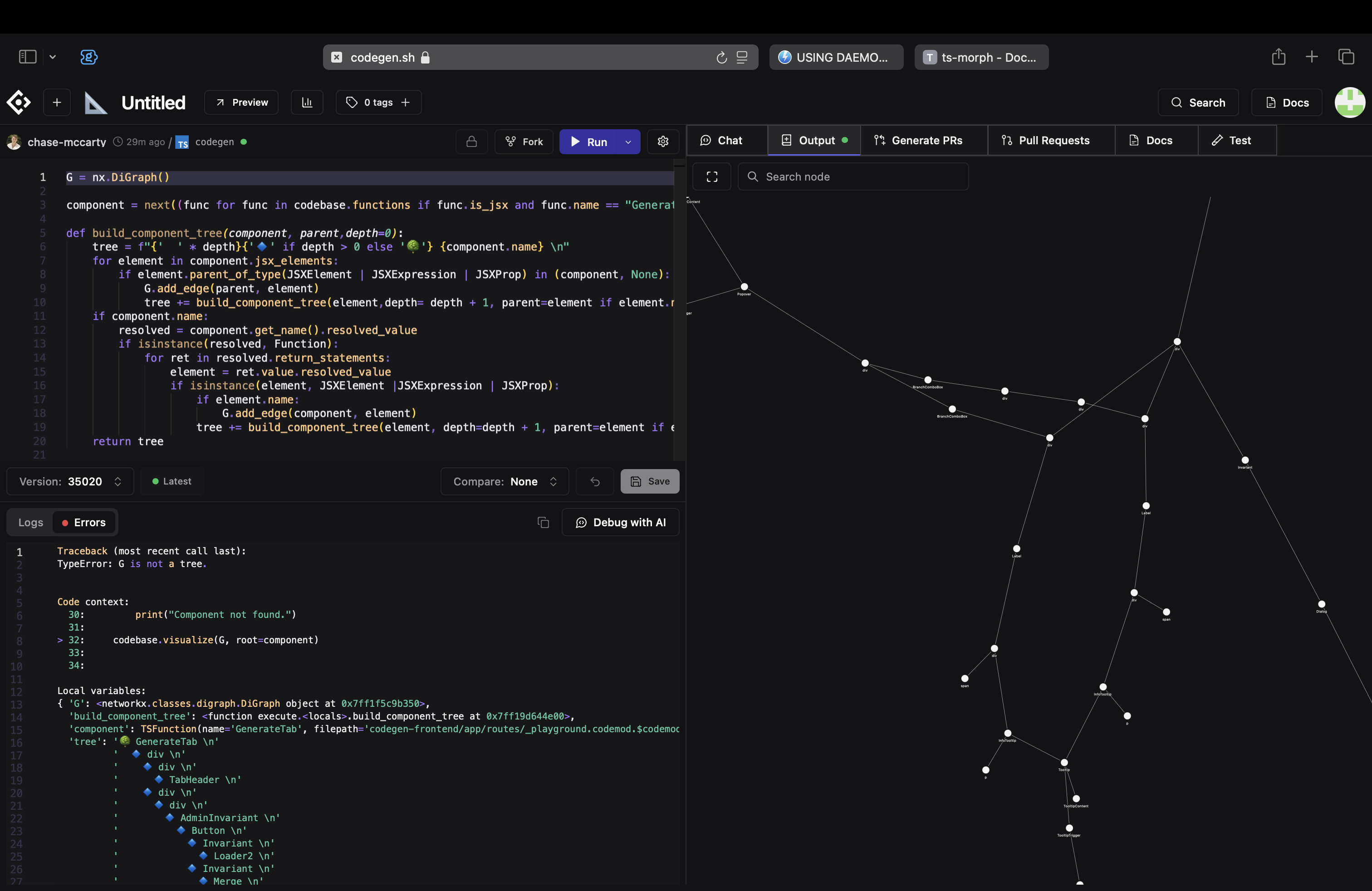Expand the Run button dropdown arrow
The width and height of the screenshot is (1372, 891).
click(x=628, y=142)
